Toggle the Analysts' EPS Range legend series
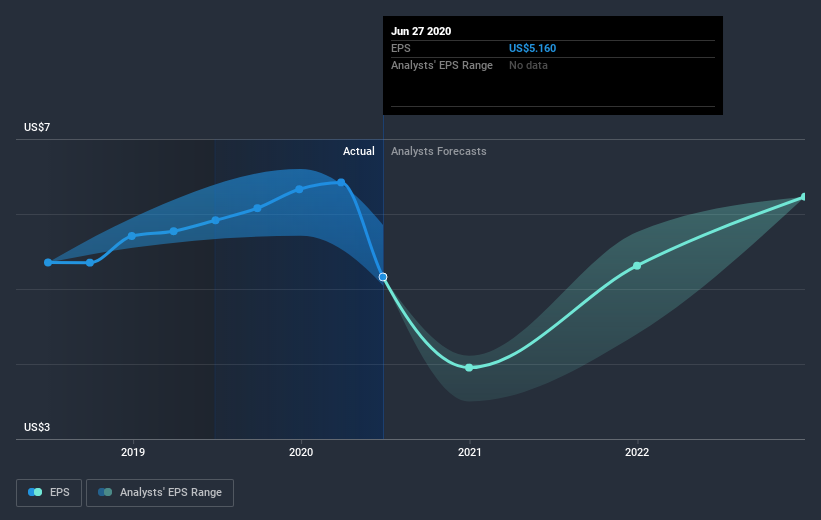Viewport: 821px width, 520px height. (x=160, y=493)
